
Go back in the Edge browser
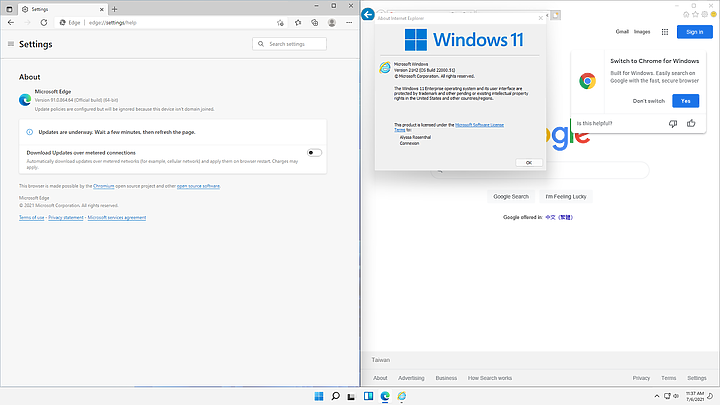(x=11, y=22)
